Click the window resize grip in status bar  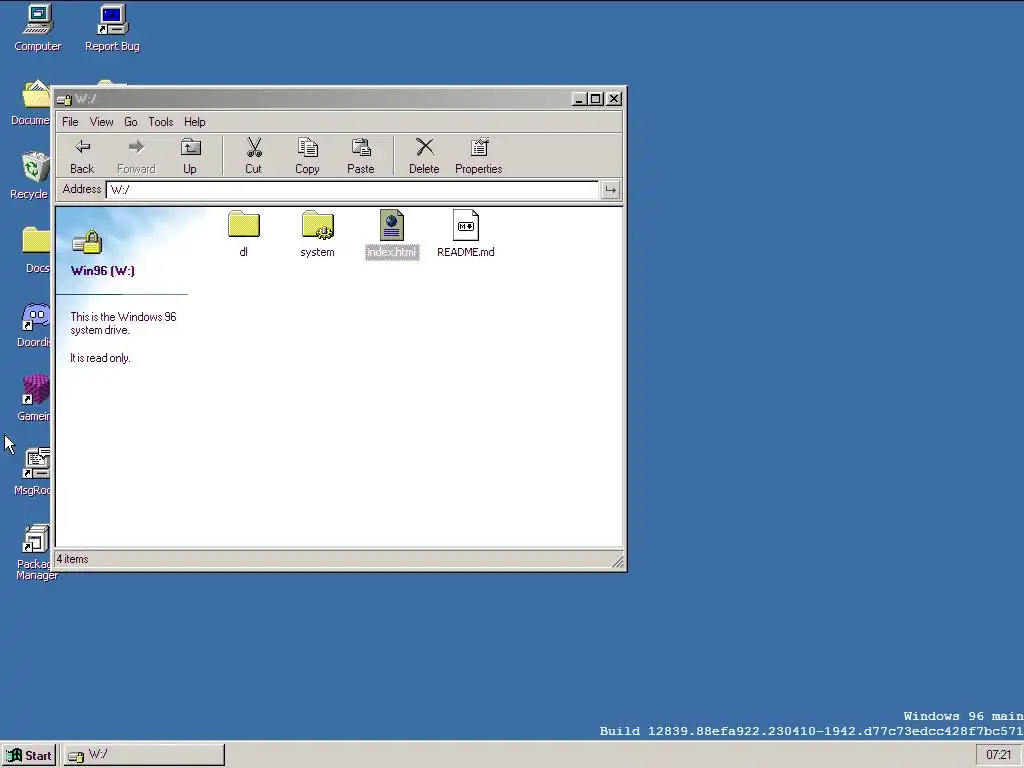pos(616,560)
